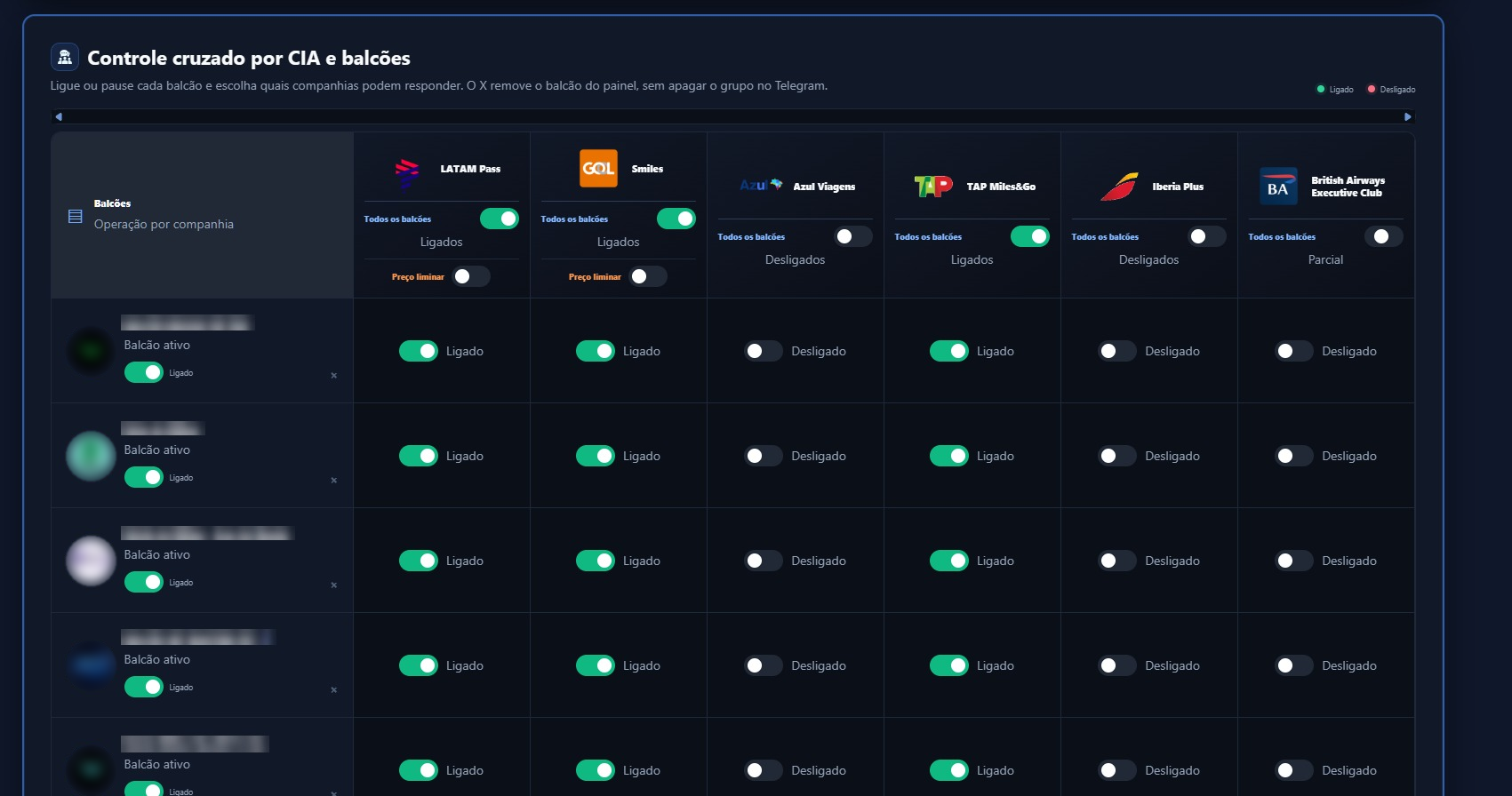Remove the second balcão with its X
1512x796 pixels.
[334, 480]
